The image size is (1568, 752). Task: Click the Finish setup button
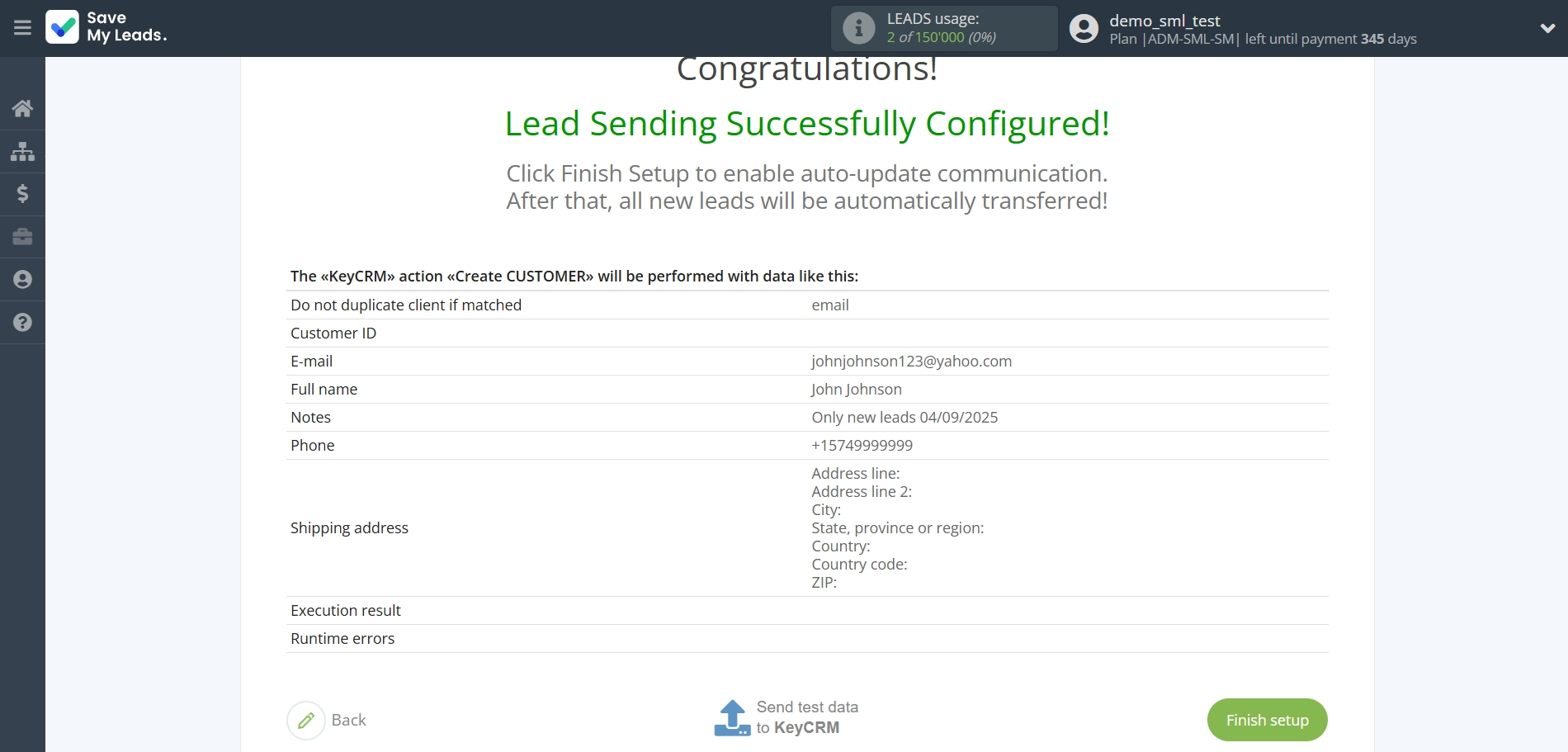pos(1267,720)
